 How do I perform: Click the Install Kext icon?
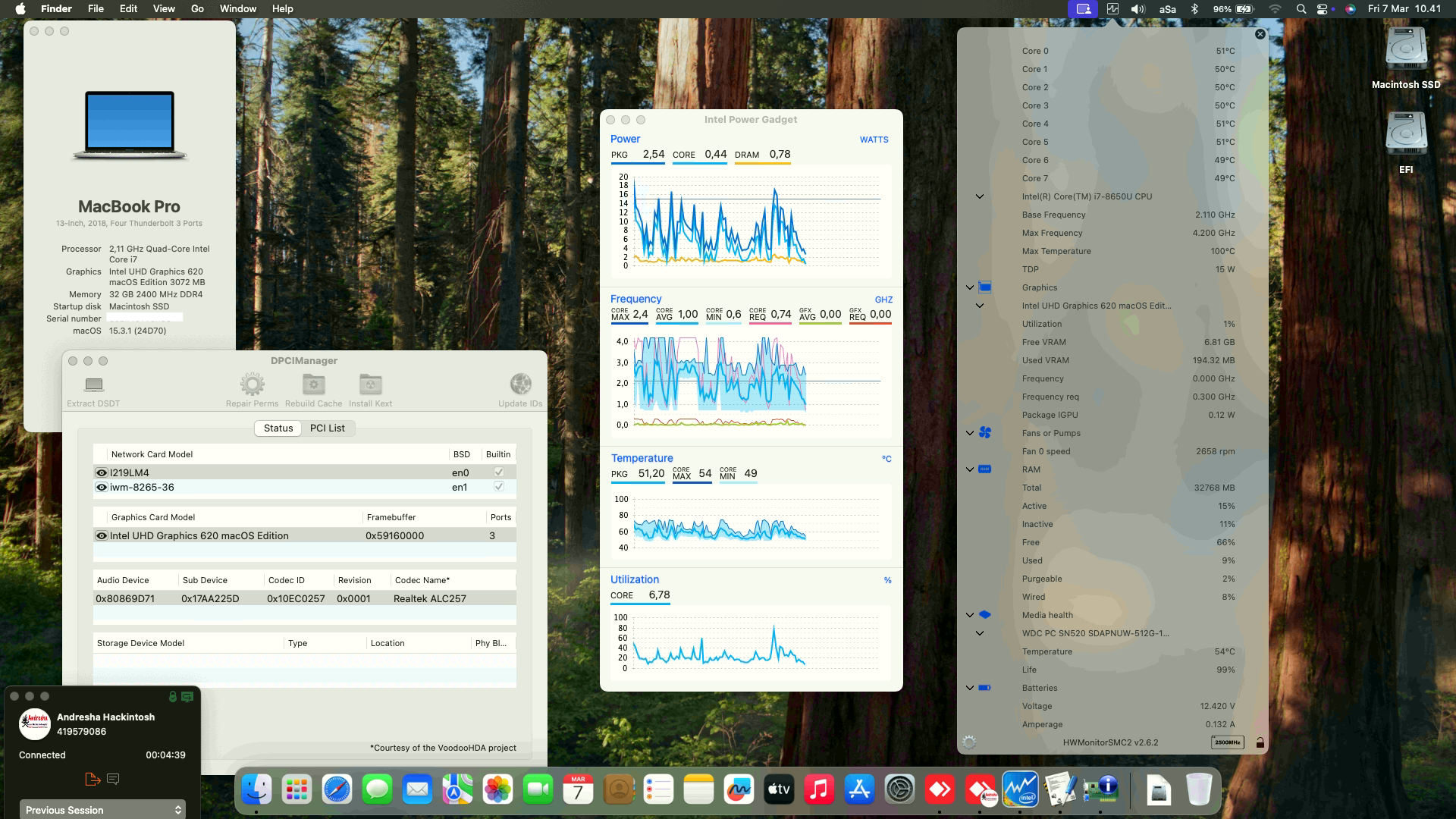click(370, 384)
